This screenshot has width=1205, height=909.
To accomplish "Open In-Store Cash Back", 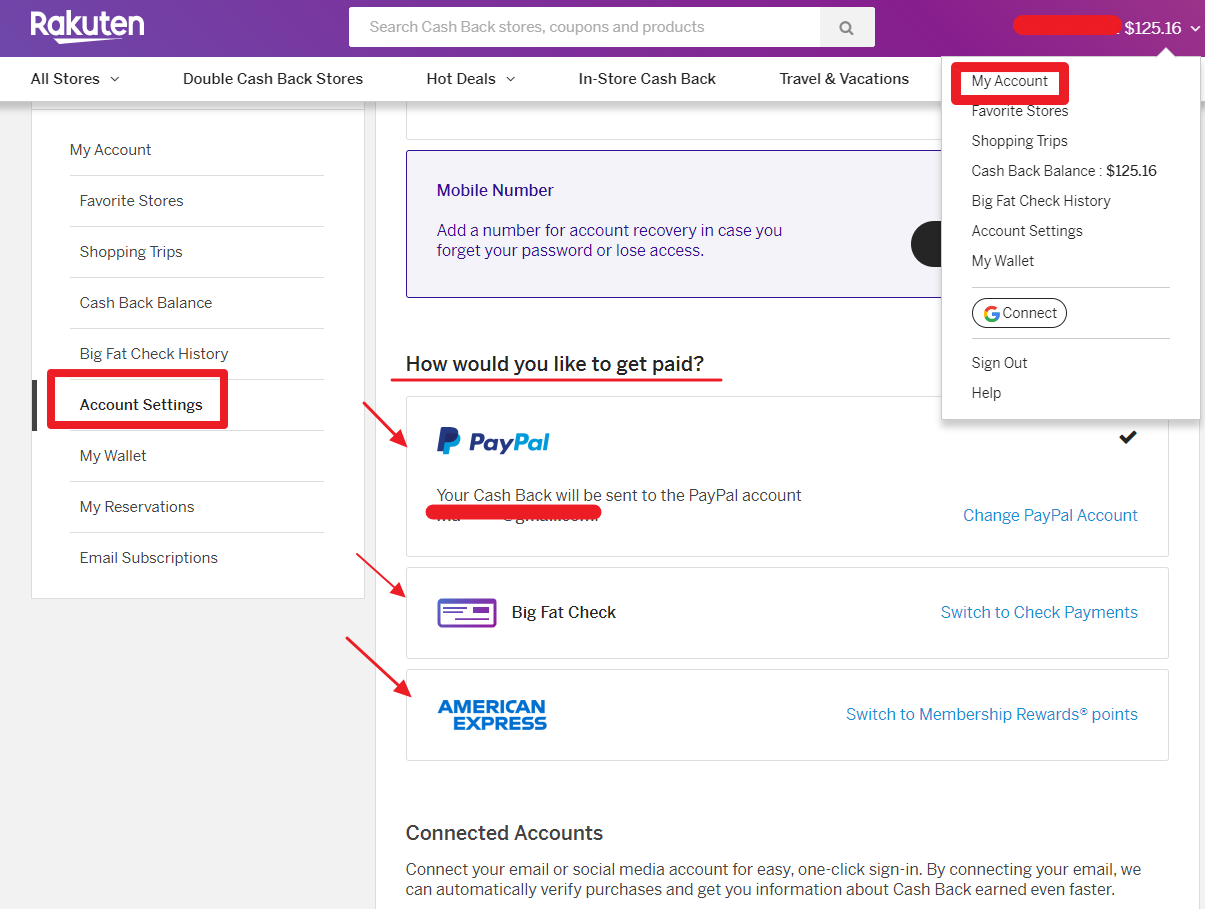I will tap(647, 79).
